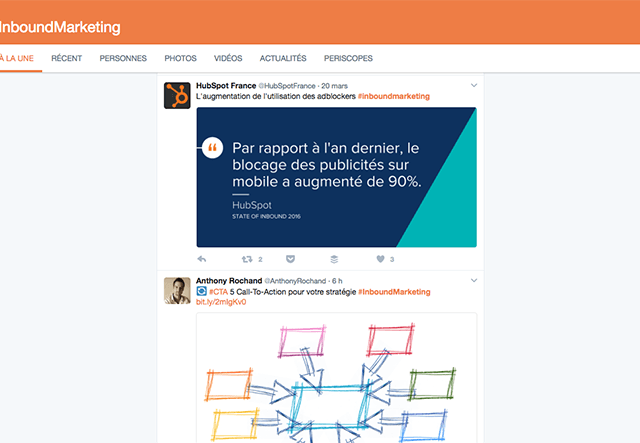
Task: Click the @AnthonyRochand handle
Action: (295, 281)
